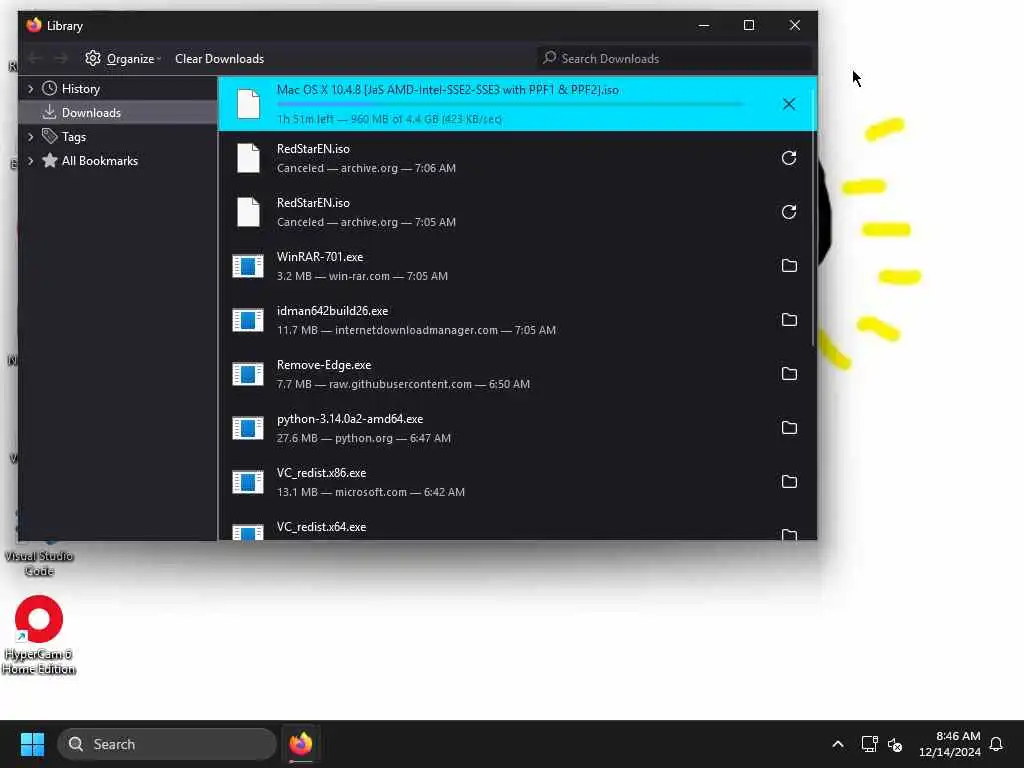
Task: Click the python installer file icon
Action: (x=248, y=428)
